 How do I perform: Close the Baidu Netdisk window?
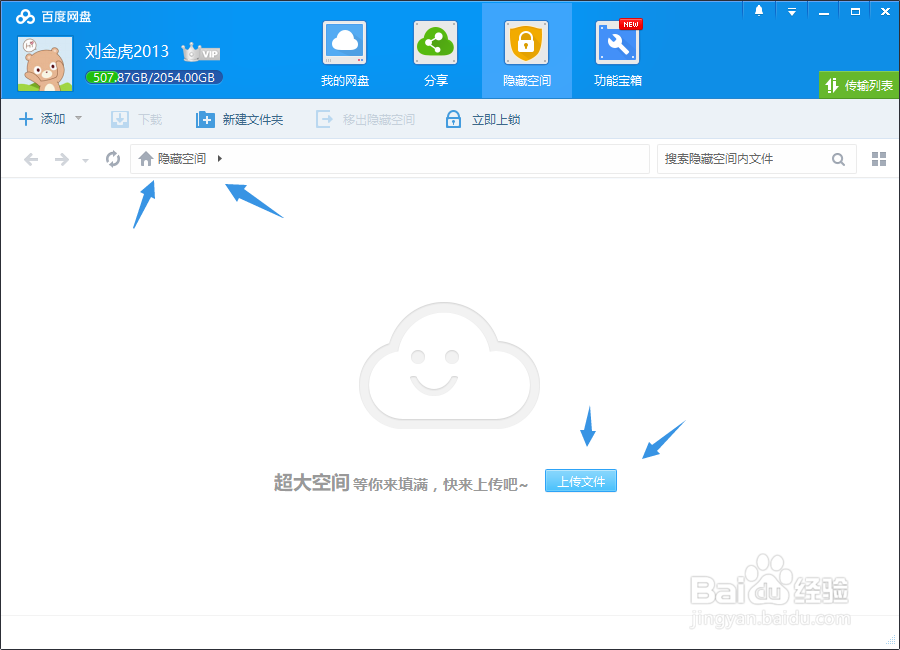pos(885,11)
